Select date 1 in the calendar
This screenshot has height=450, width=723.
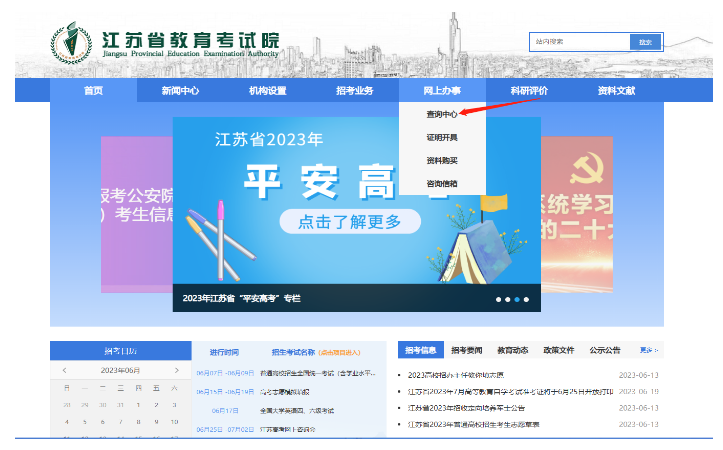tap(138, 405)
